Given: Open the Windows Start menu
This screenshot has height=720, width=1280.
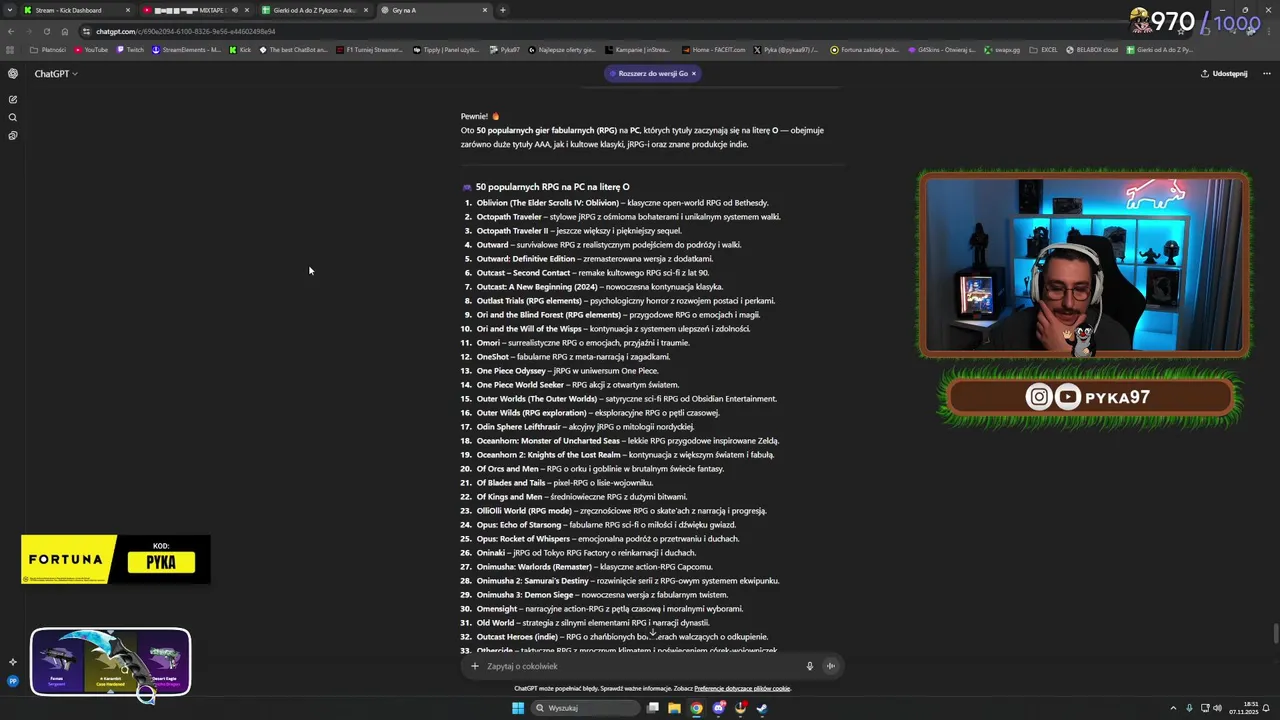Looking at the screenshot, I should tap(518, 708).
